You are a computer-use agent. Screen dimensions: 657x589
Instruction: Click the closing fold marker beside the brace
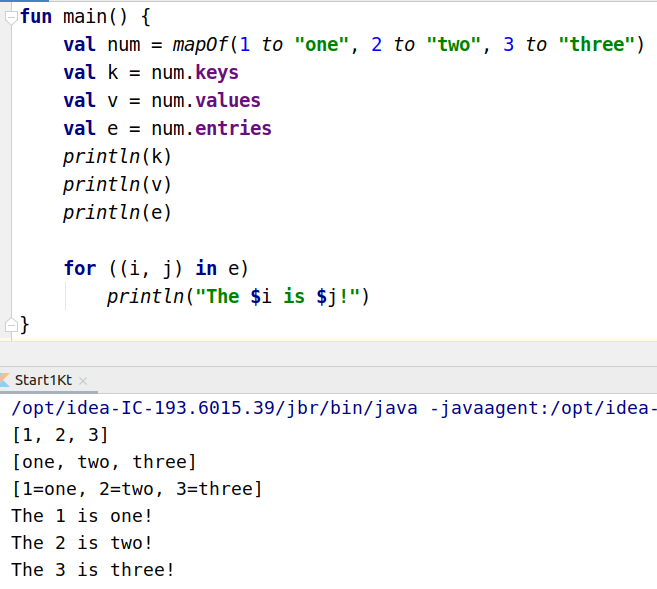click(11, 325)
